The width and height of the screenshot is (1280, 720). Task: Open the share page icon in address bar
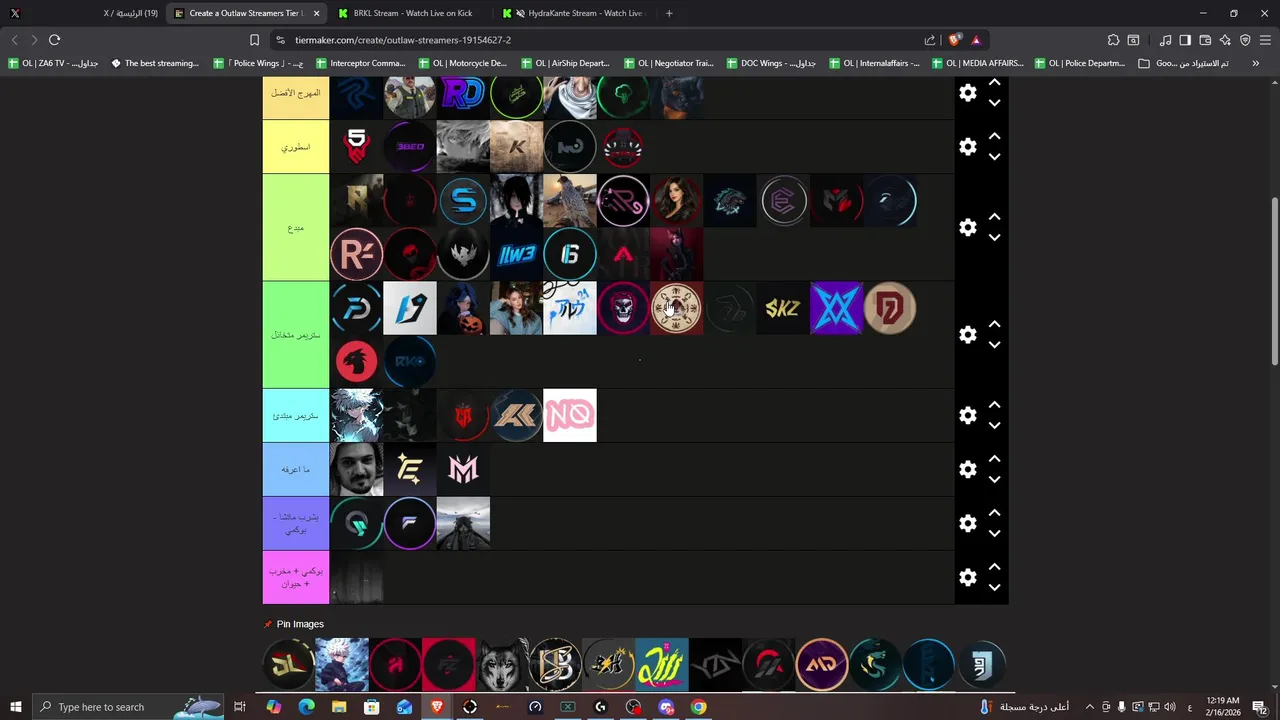click(x=930, y=40)
